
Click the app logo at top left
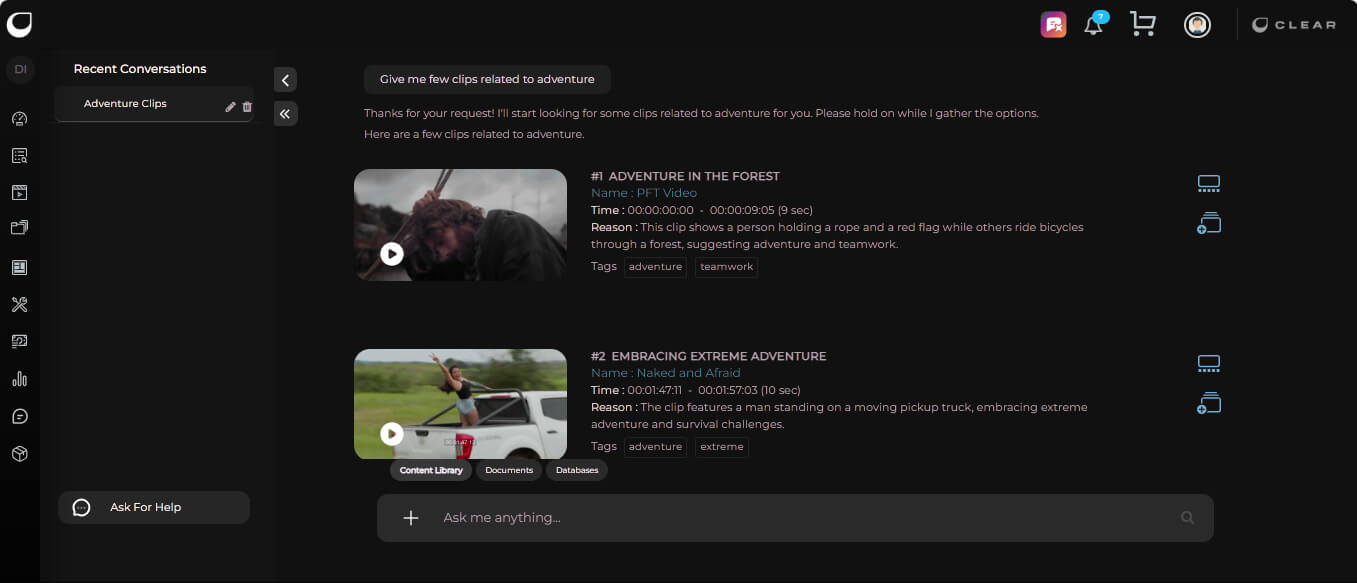[19, 24]
